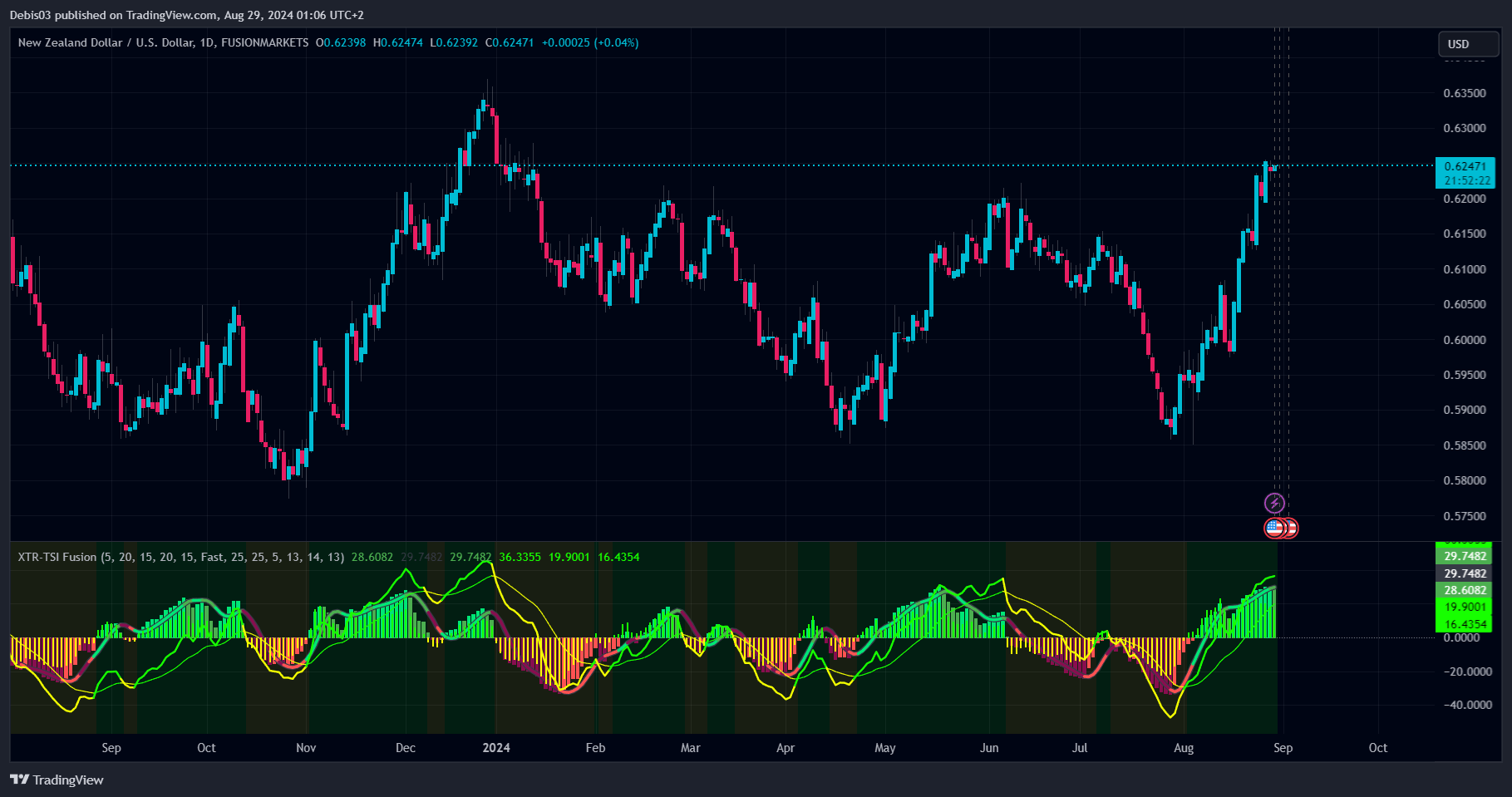Click the Aug label on time axis

point(1184,748)
